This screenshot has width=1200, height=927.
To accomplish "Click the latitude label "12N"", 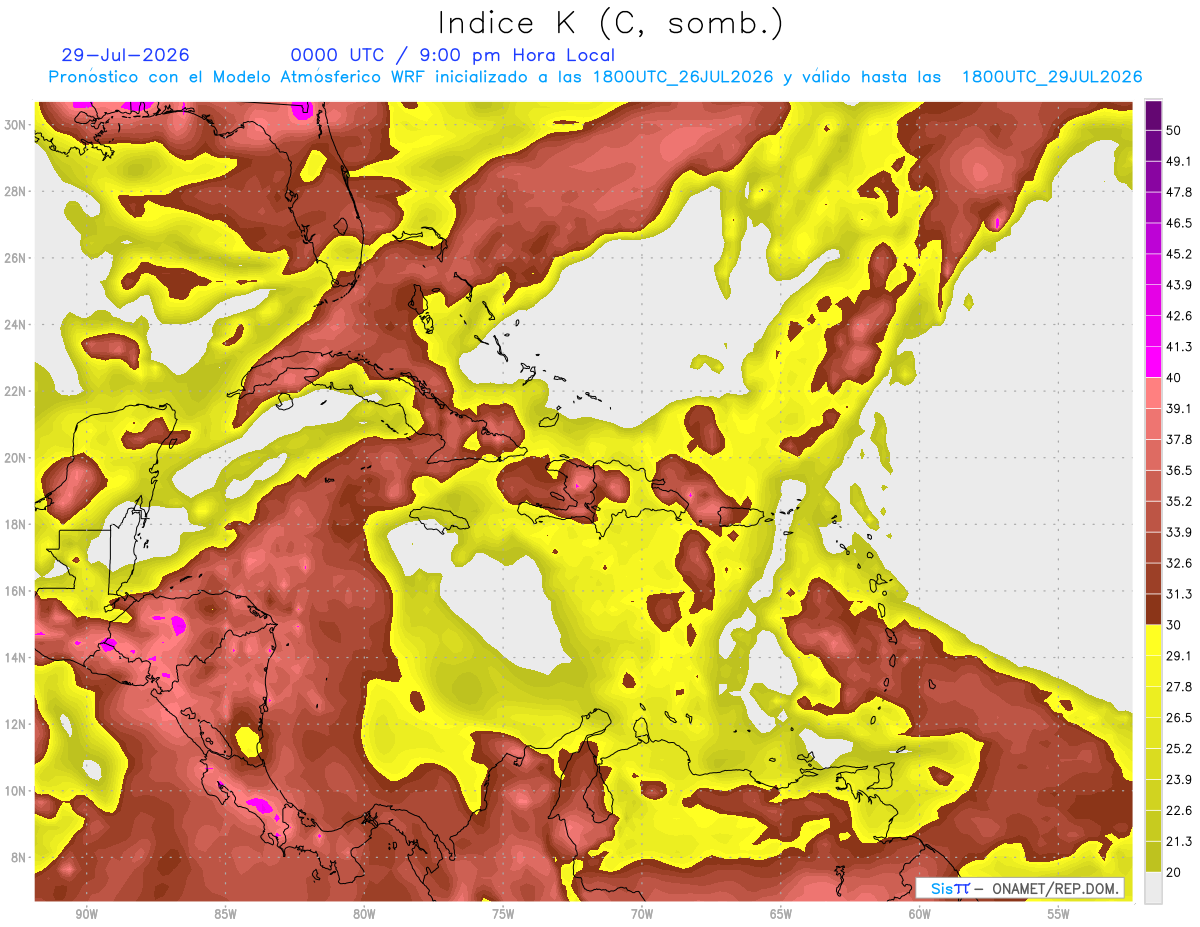I will 17,724.
